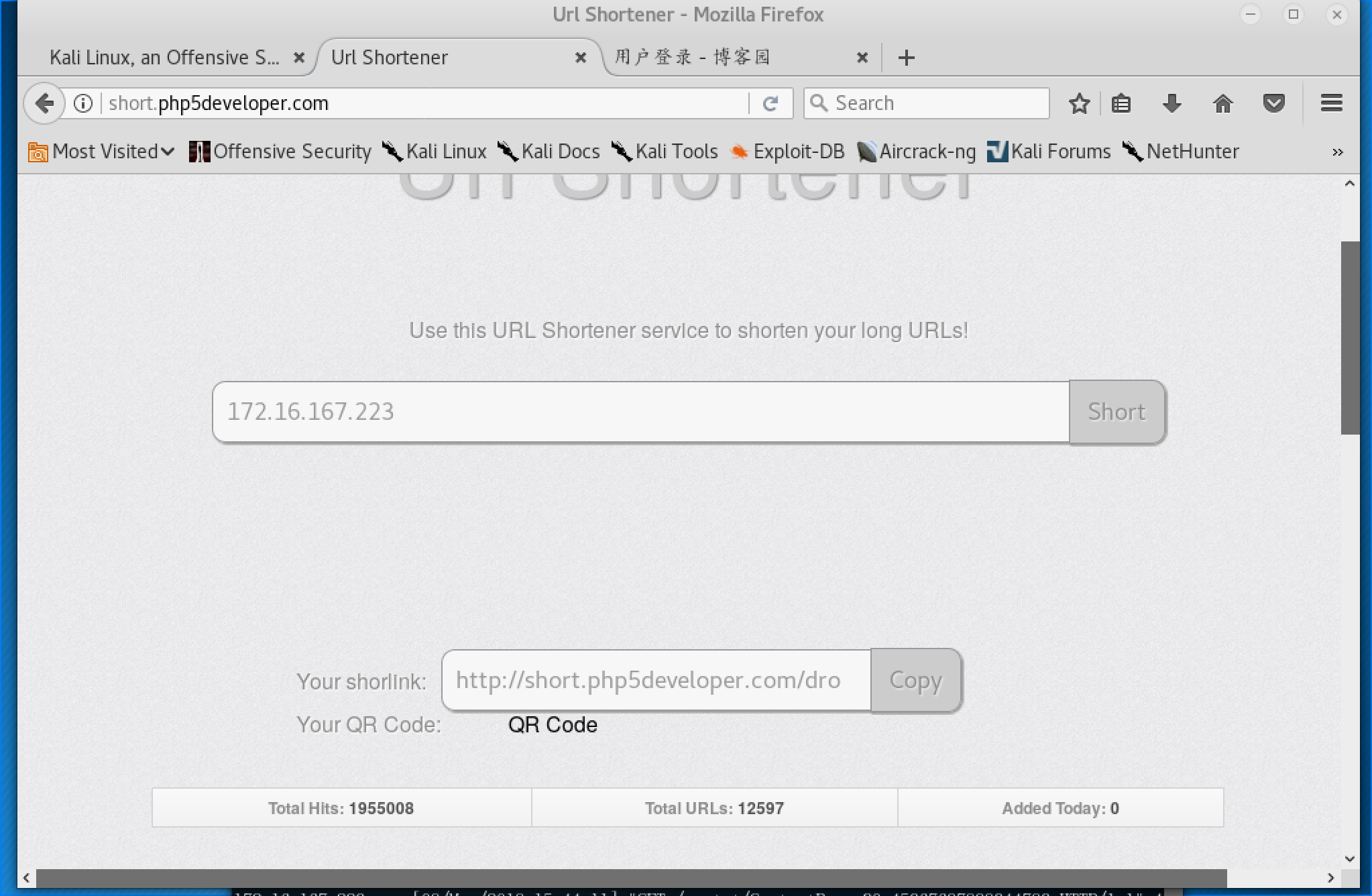
Task: Click the Short button to shorten URL
Action: click(x=1116, y=411)
